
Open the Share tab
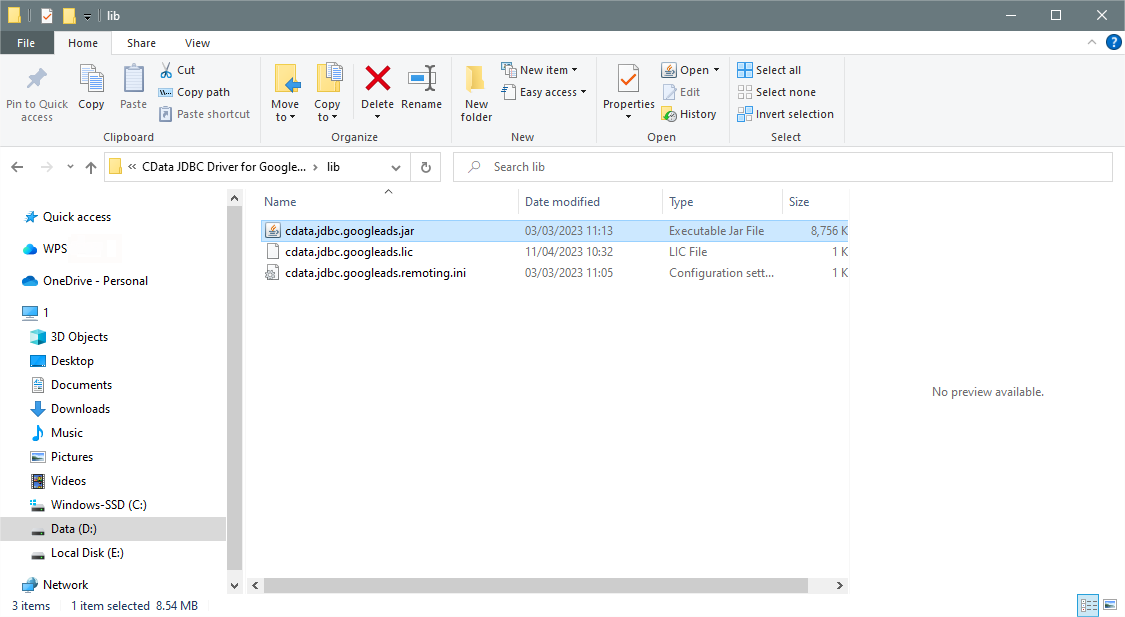click(x=141, y=43)
